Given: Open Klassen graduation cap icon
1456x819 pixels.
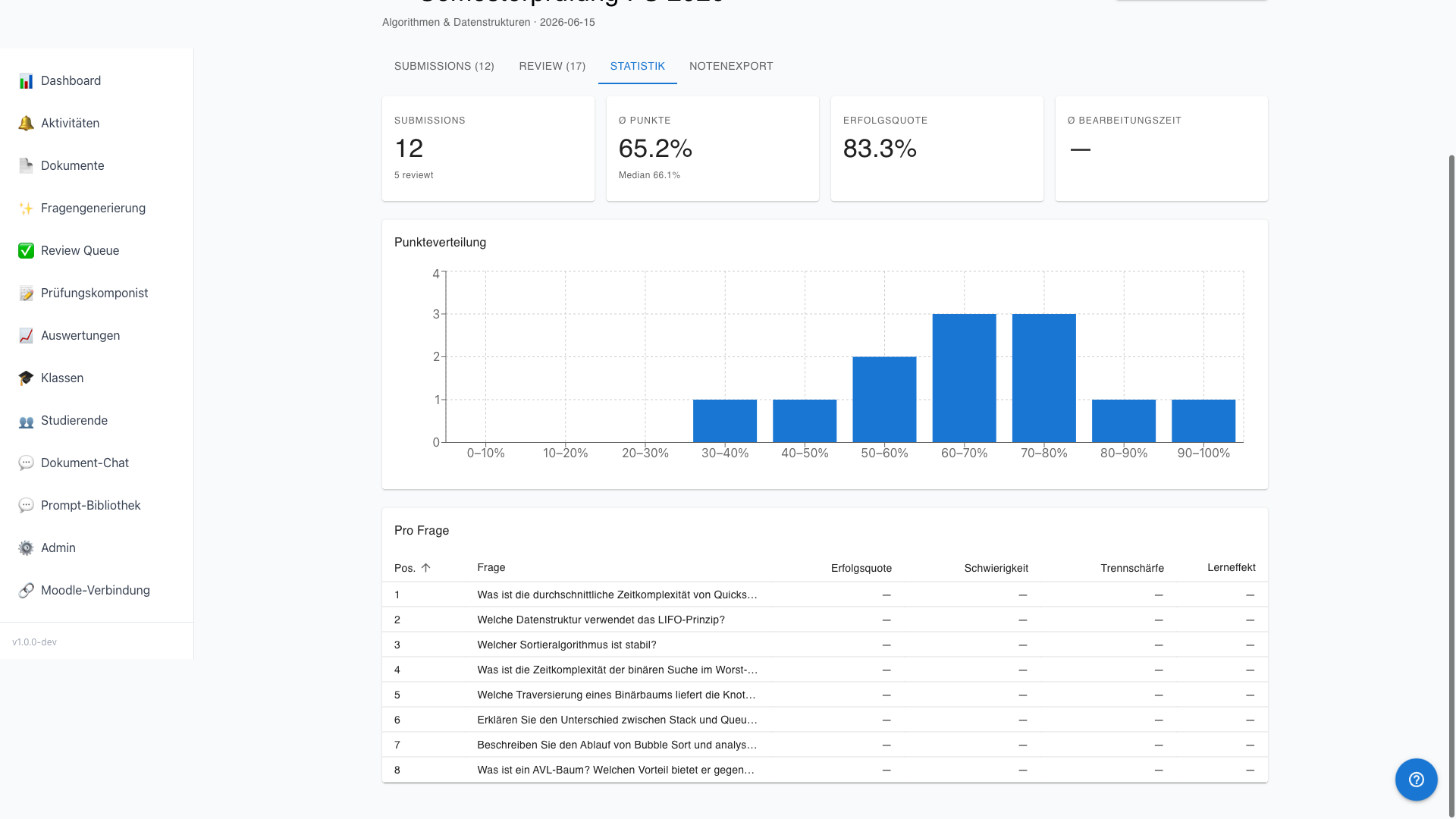Looking at the screenshot, I should (26, 378).
